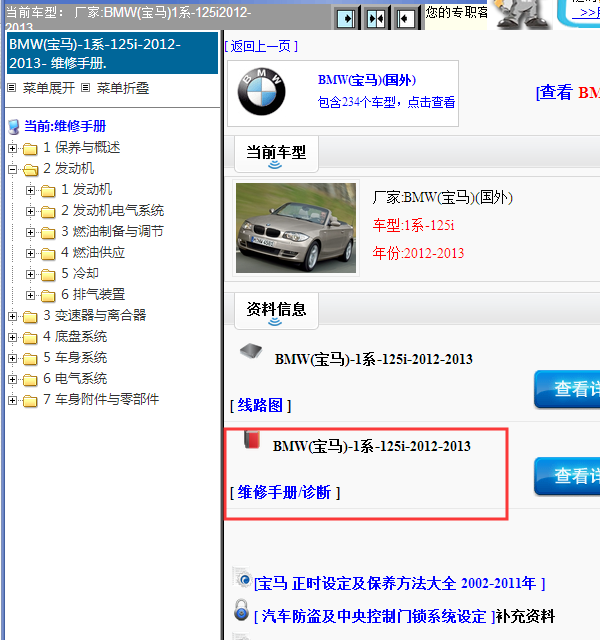Click the right-arrow panel layout icon
Image resolution: width=600 pixels, height=640 pixels.
click(x=346, y=18)
